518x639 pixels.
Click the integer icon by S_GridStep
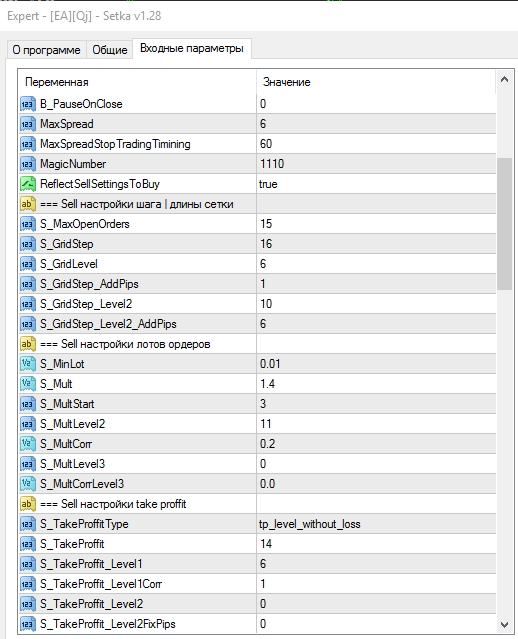[x=28, y=244]
